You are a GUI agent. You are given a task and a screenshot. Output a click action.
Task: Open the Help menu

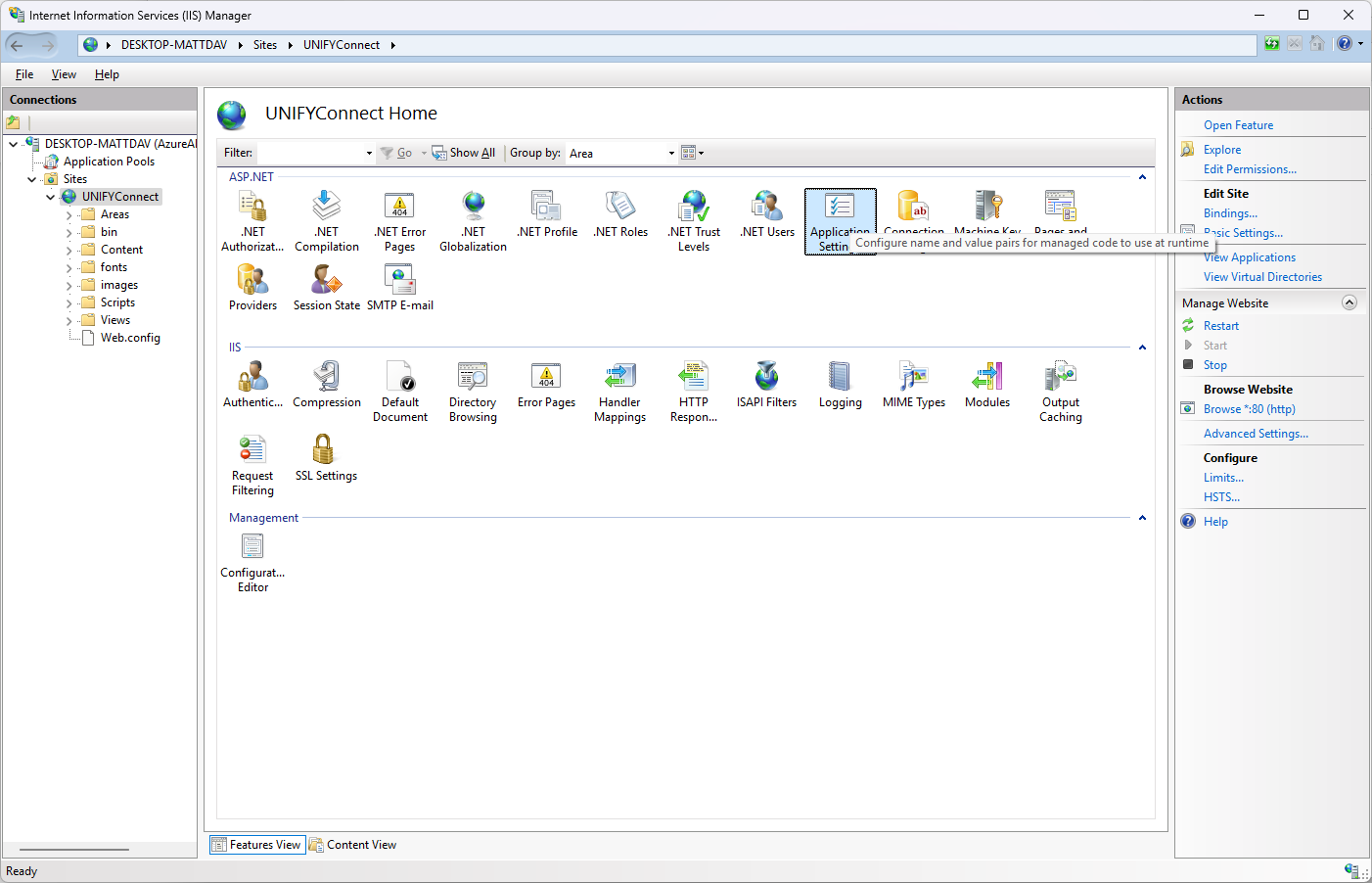(107, 74)
